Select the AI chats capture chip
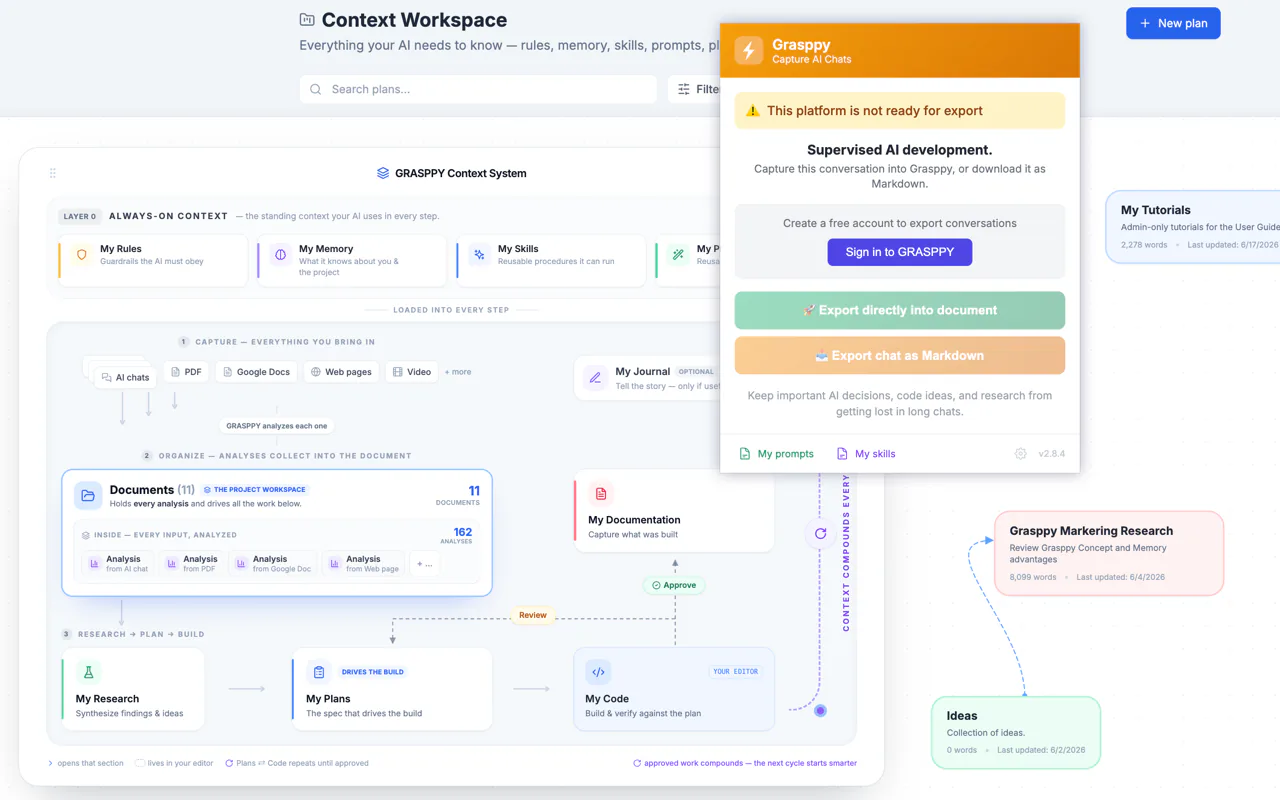This screenshot has height=800, width=1280. [126, 377]
